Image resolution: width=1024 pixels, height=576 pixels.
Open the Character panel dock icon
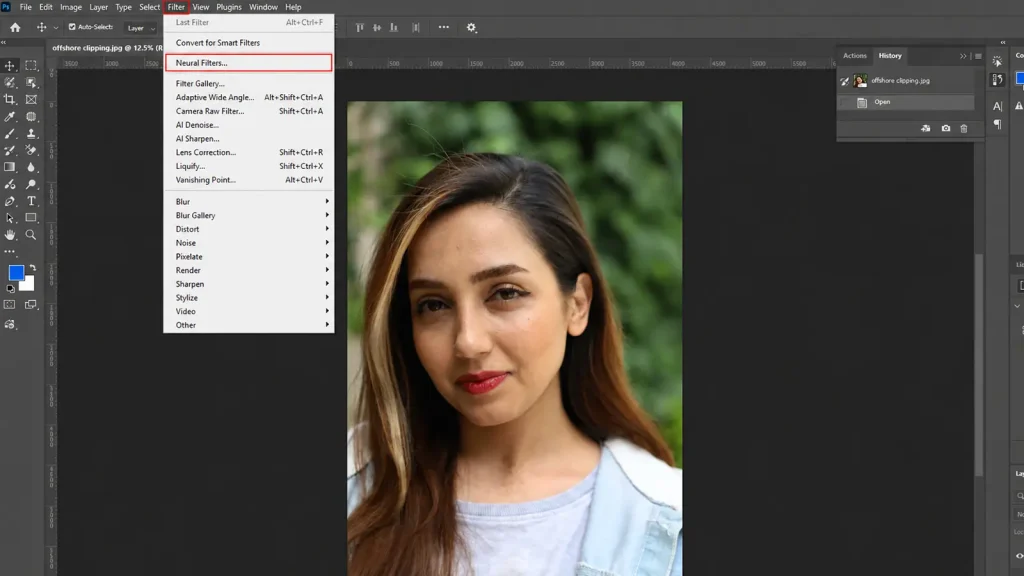click(x=997, y=106)
